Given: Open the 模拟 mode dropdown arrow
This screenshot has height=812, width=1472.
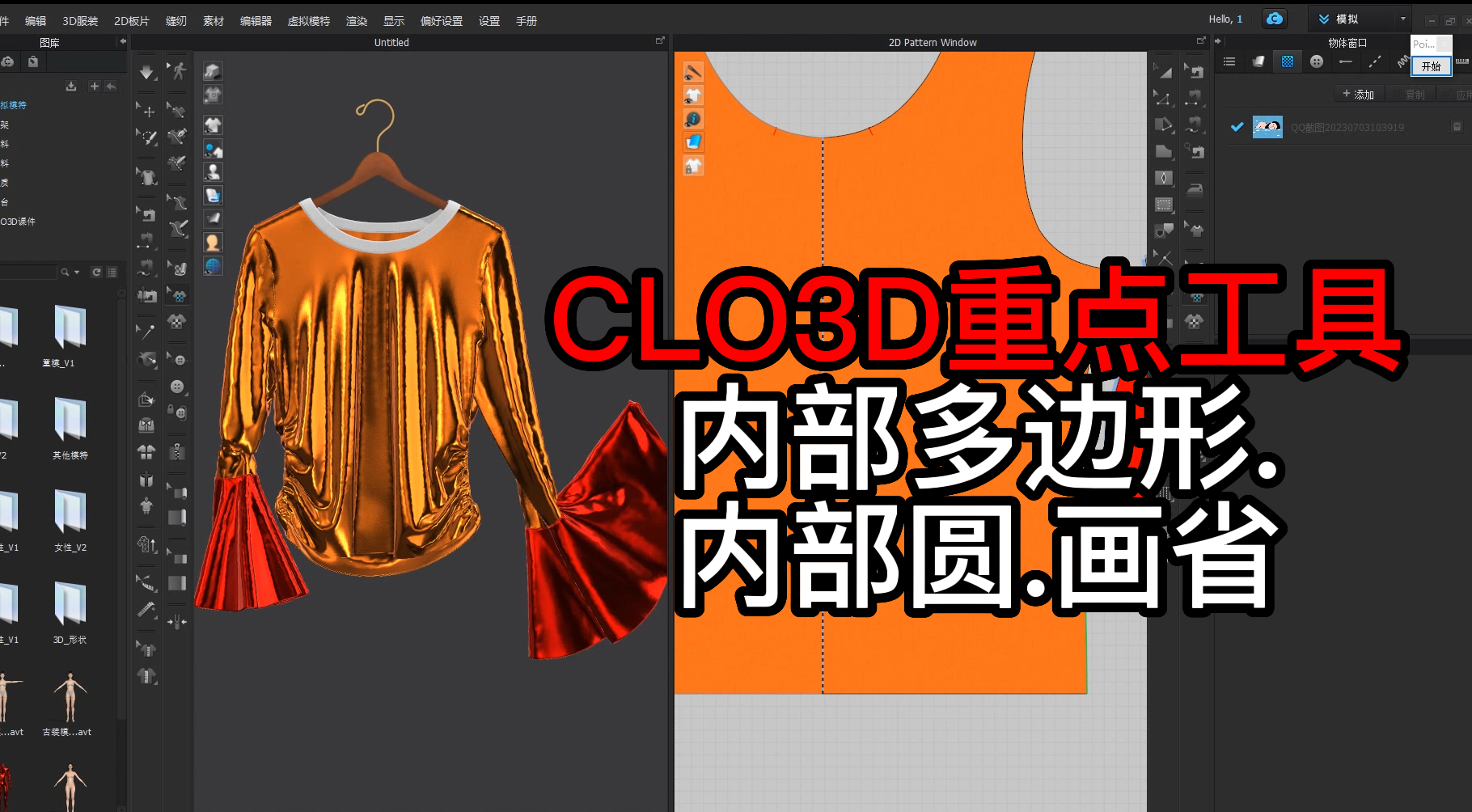Looking at the screenshot, I should [1402, 19].
